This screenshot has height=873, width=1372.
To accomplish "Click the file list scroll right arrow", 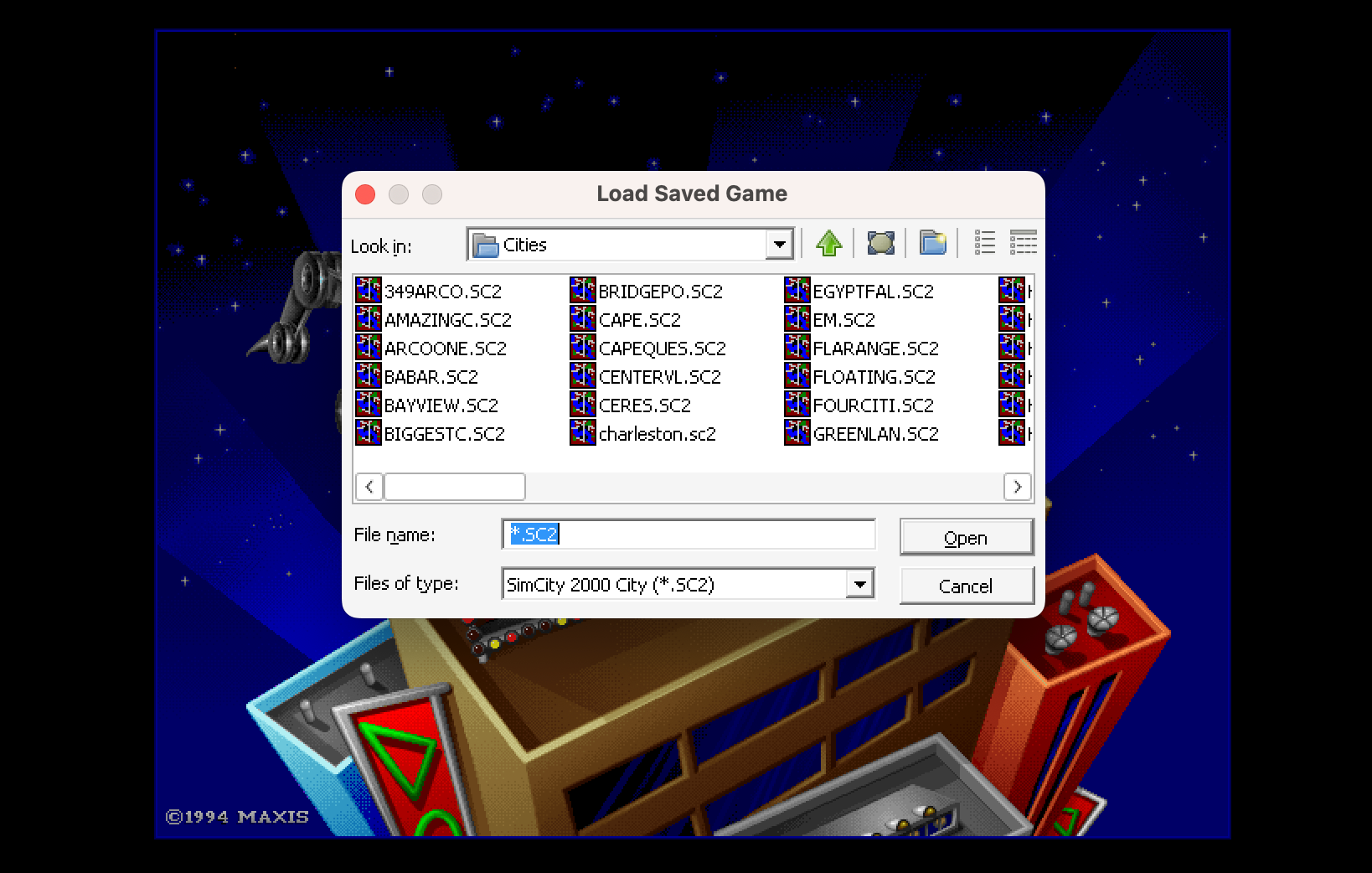I will point(1017,487).
